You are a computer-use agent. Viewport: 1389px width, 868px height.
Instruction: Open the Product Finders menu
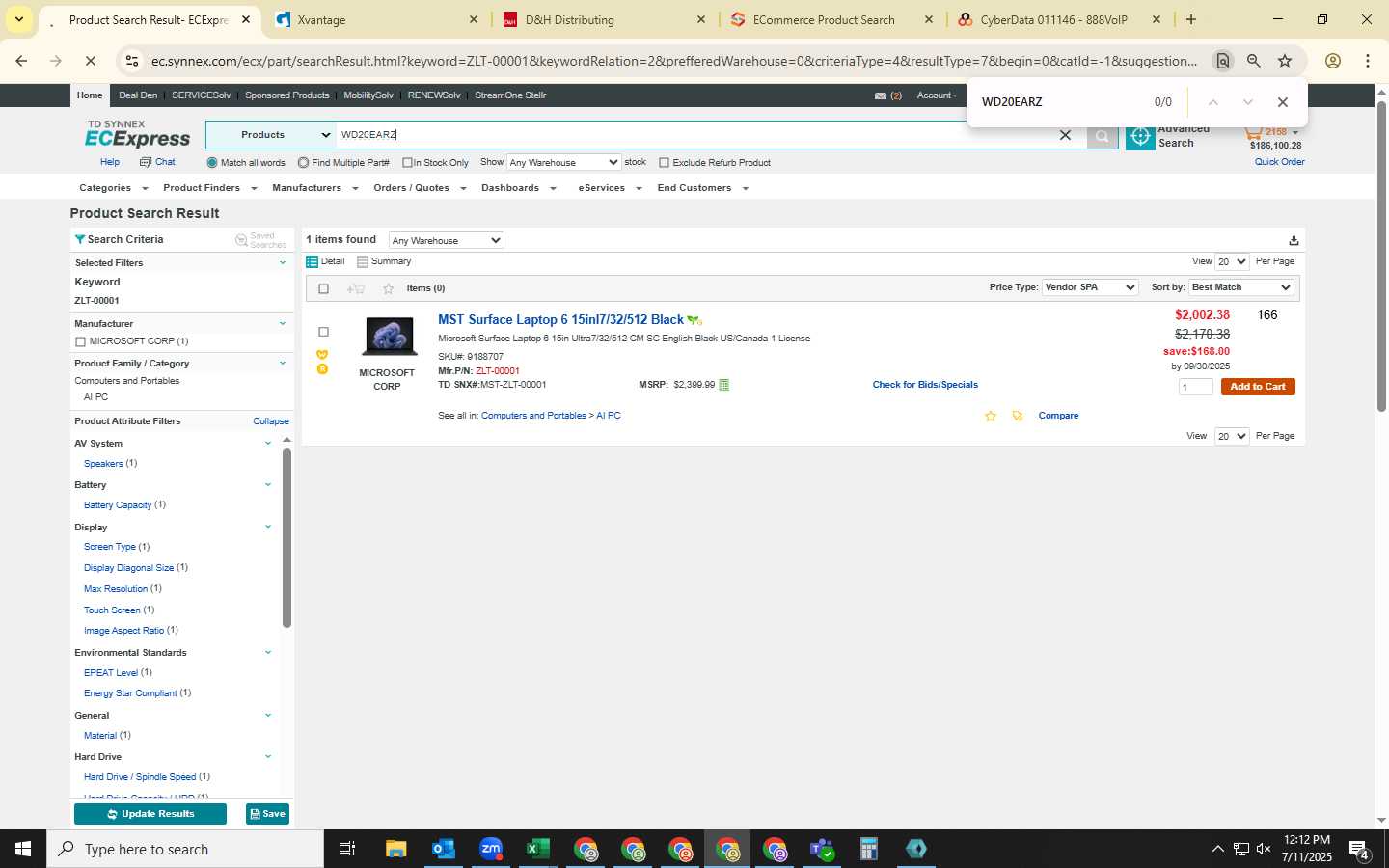pos(210,188)
